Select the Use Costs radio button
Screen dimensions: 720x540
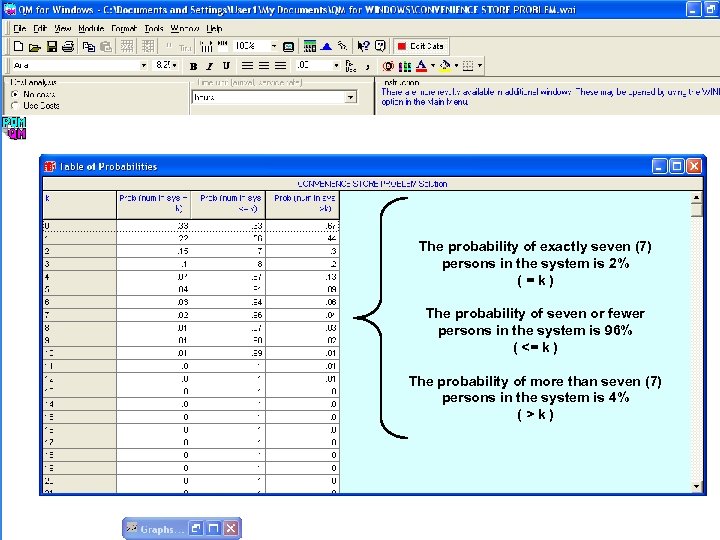click(x=15, y=106)
